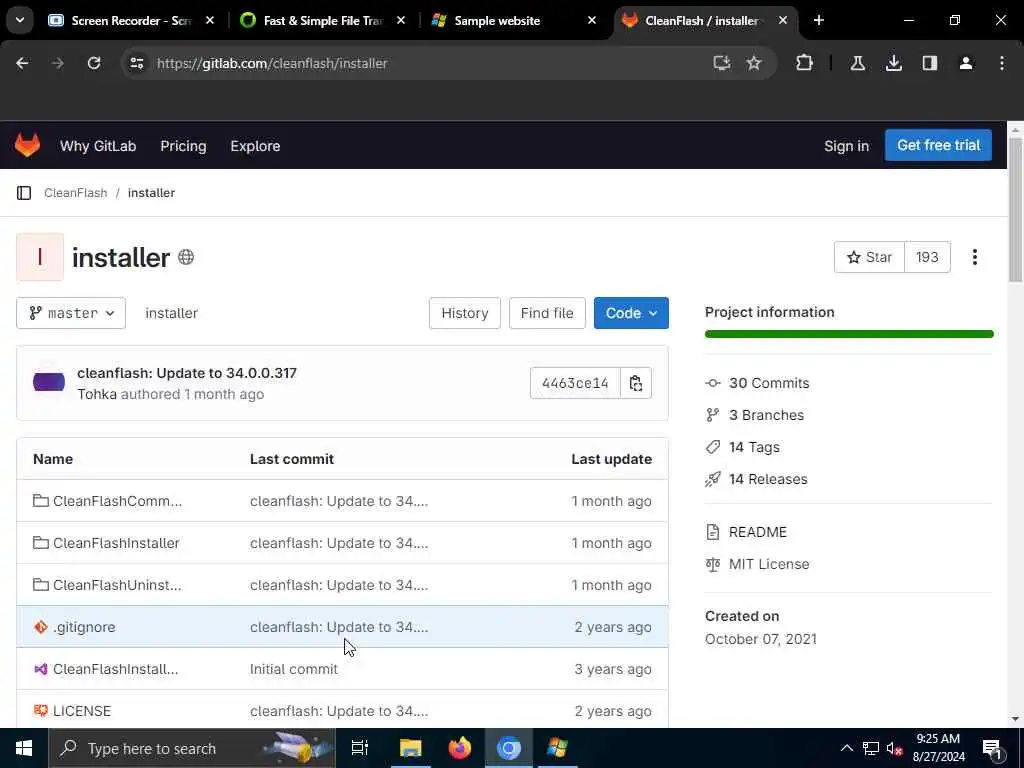
Task: Go forward in browser history
Action: click(x=58, y=63)
